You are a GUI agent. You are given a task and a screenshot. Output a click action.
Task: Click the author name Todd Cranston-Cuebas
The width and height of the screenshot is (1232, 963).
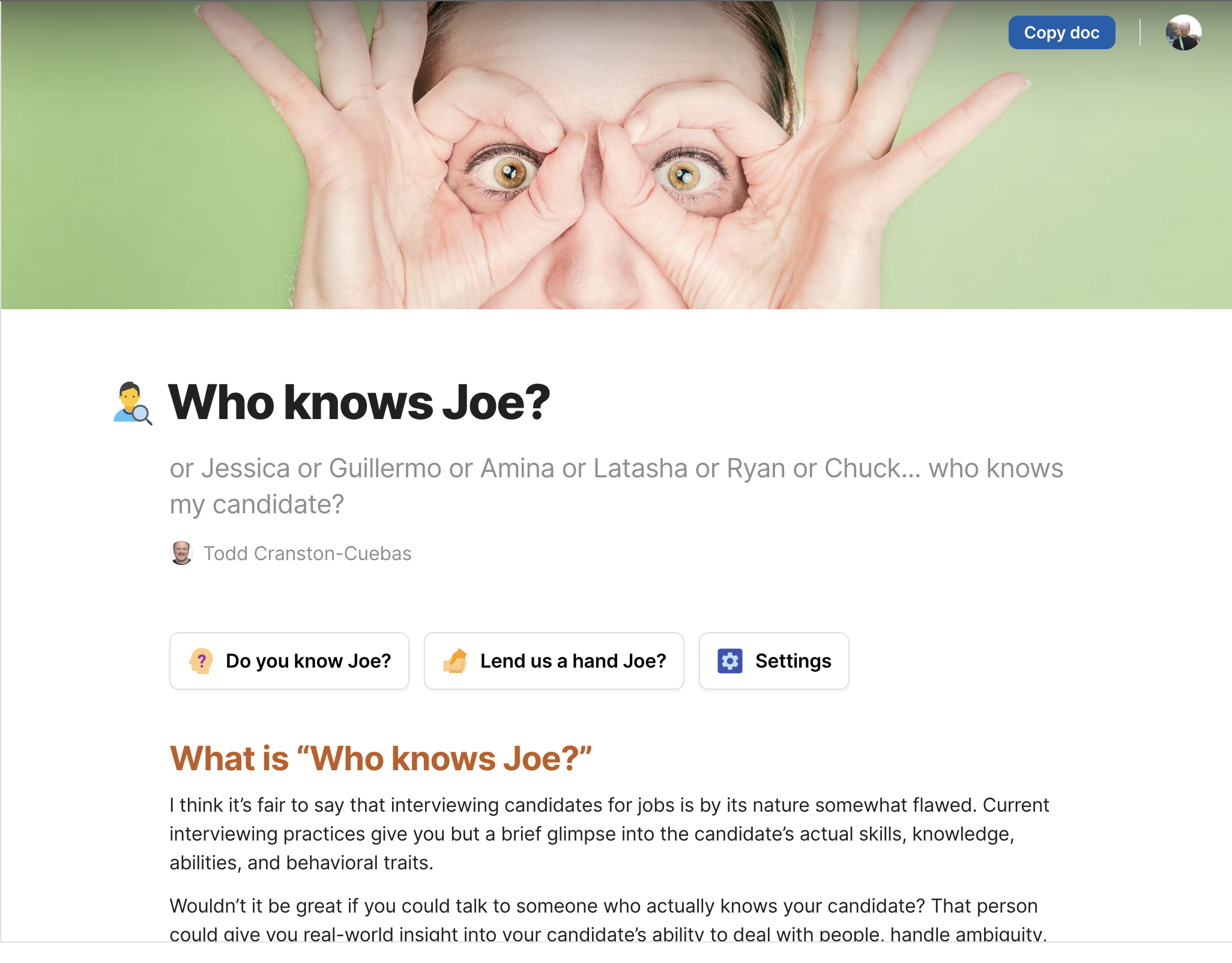coord(307,554)
